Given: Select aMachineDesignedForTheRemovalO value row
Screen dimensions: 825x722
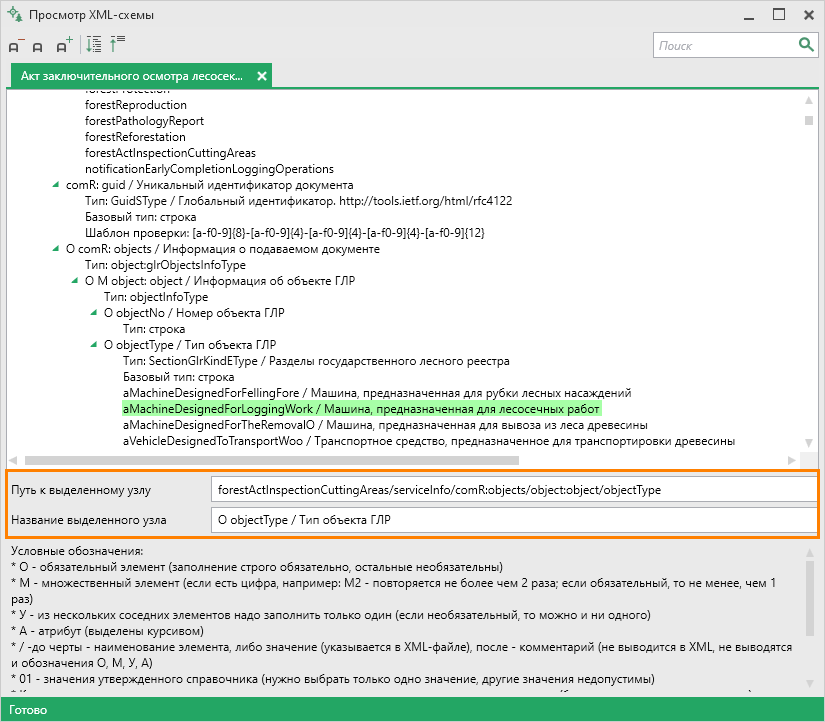Looking at the screenshot, I should point(385,425).
